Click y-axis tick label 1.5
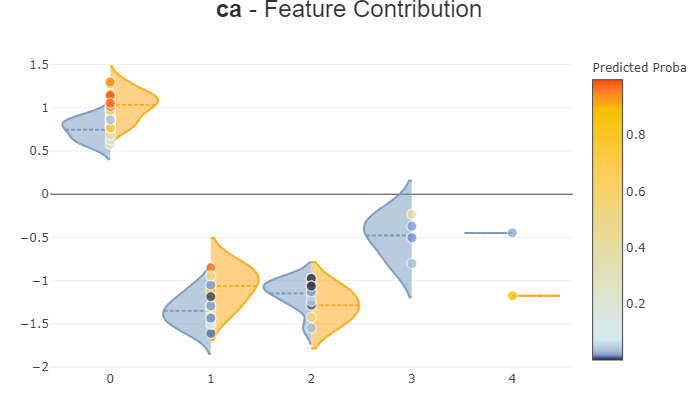This screenshot has width=698, height=400. 39,65
